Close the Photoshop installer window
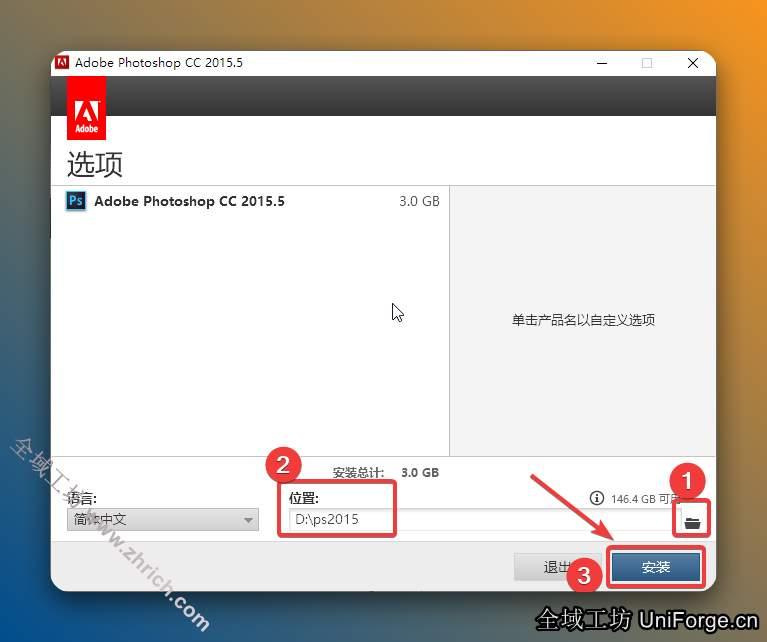This screenshot has height=642, width=767. click(693, 63)
